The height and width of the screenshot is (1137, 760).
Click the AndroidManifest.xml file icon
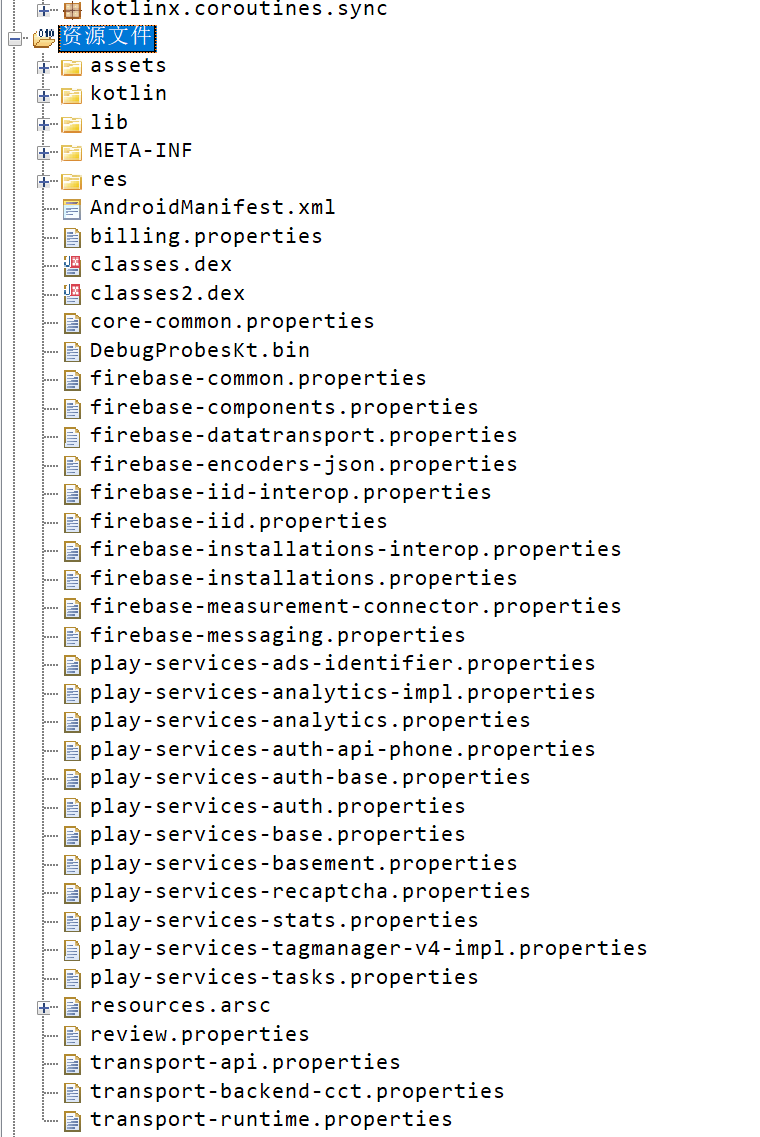72,209
